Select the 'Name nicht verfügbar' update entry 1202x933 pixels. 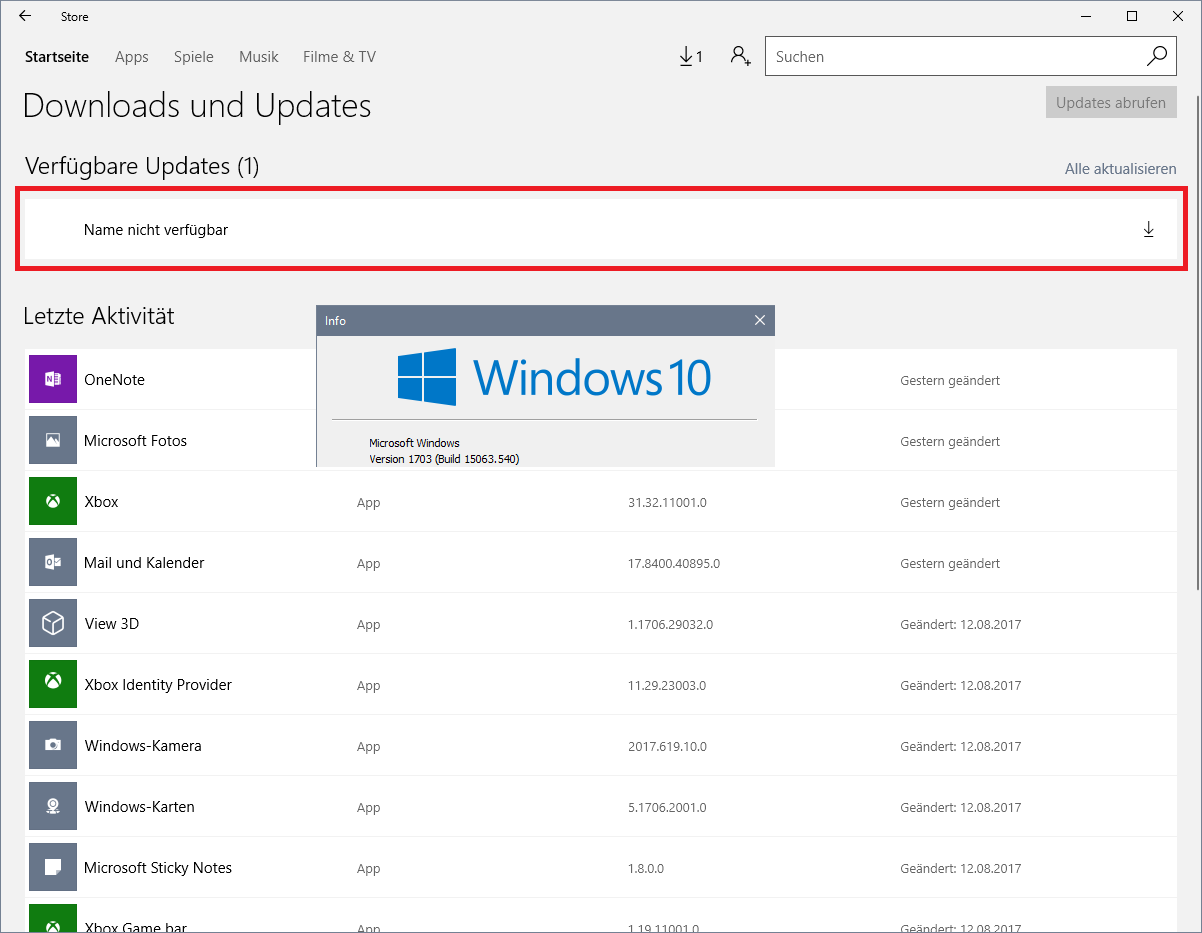[600, 230]
